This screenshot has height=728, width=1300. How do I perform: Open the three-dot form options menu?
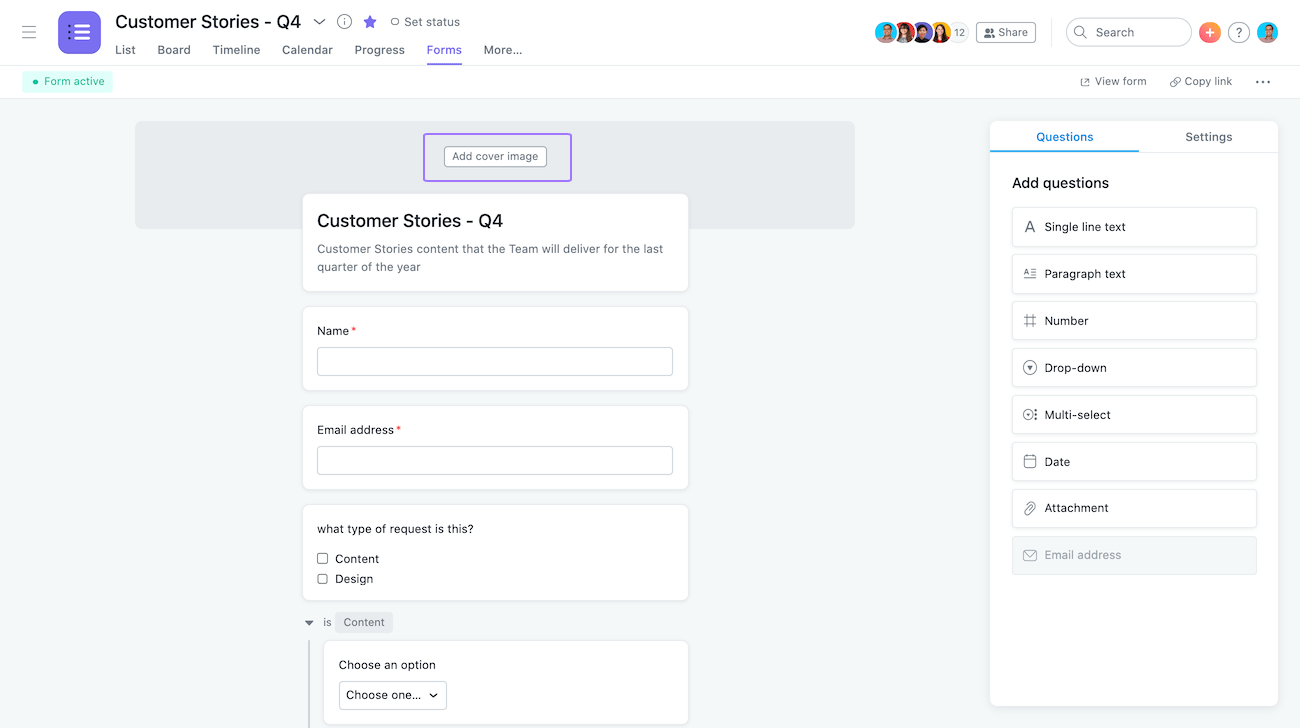pos(1263,82)
